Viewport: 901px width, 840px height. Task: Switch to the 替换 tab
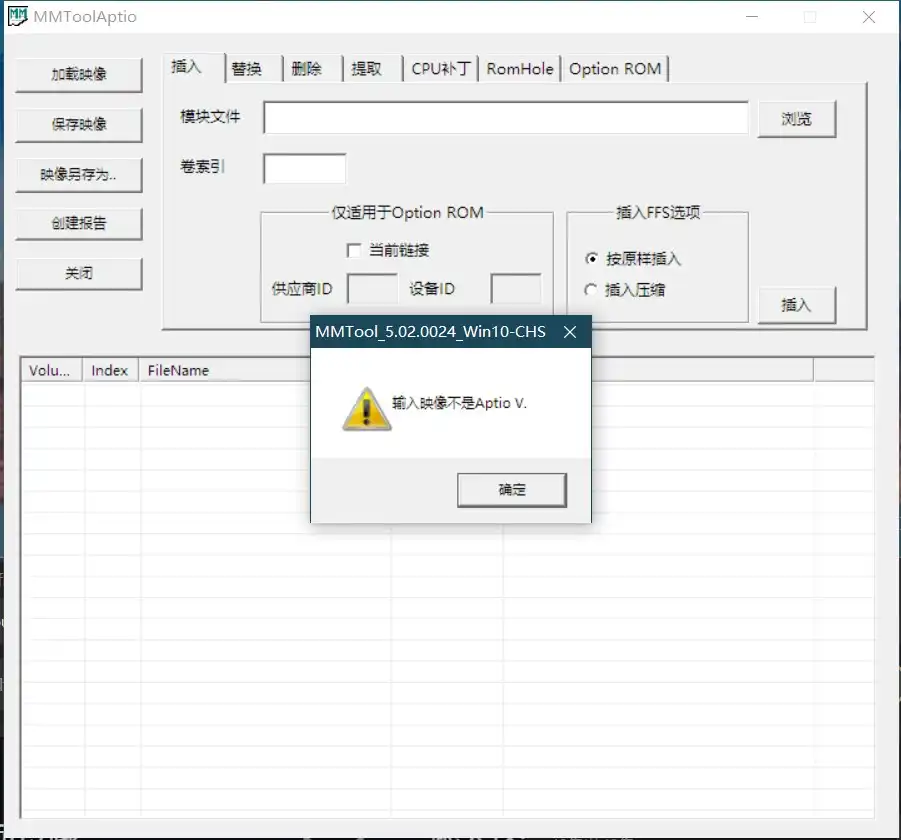click(251, 68)
